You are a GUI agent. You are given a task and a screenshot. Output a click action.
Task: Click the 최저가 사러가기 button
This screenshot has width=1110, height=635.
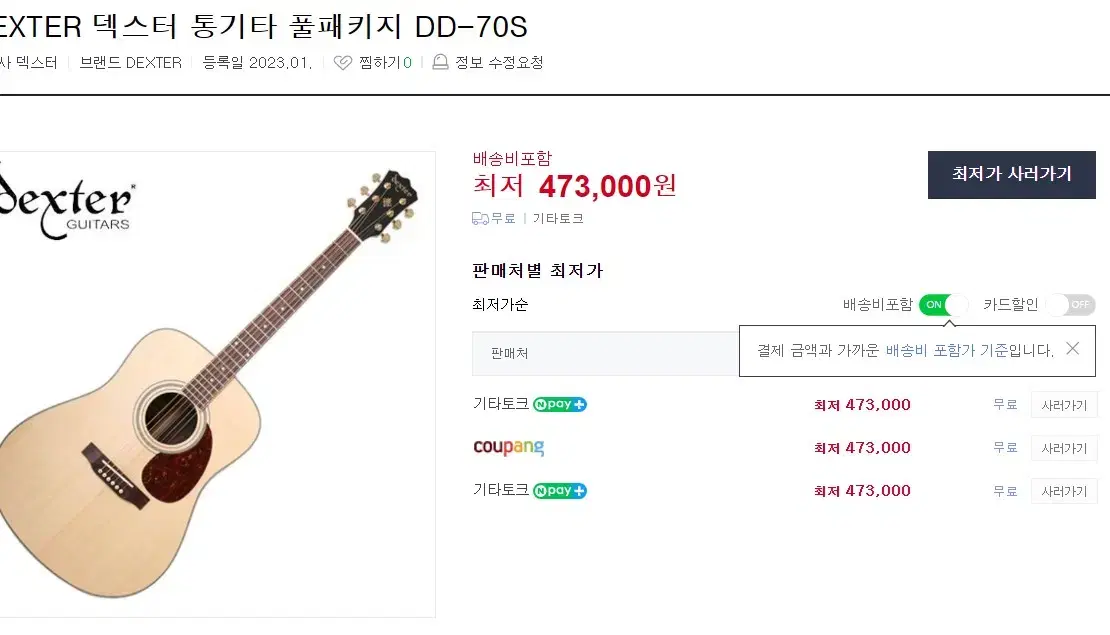[x=1011, y=174]
